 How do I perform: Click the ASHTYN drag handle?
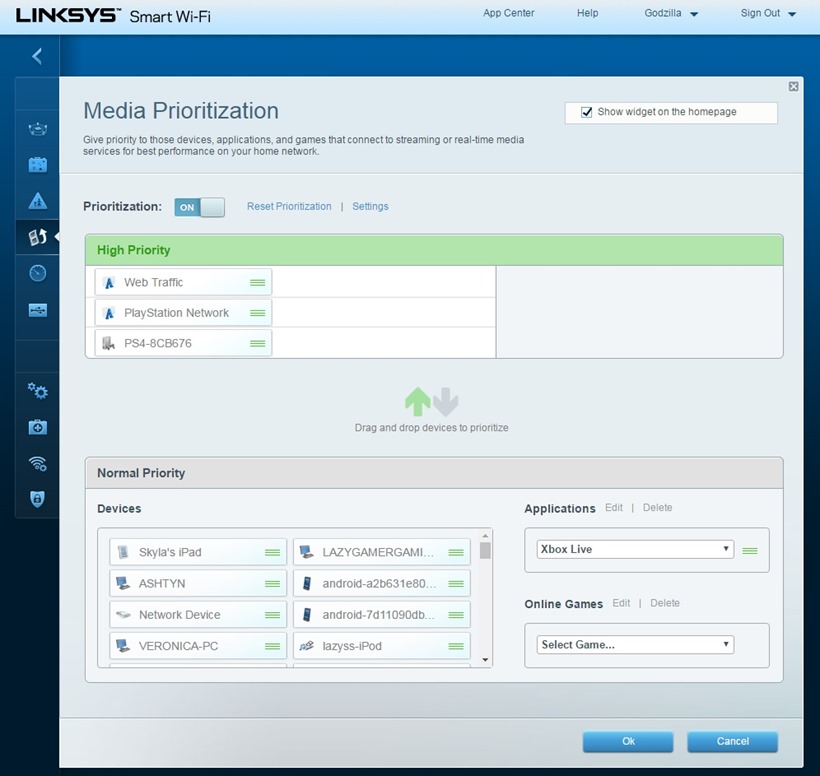[x=272, y=584]
